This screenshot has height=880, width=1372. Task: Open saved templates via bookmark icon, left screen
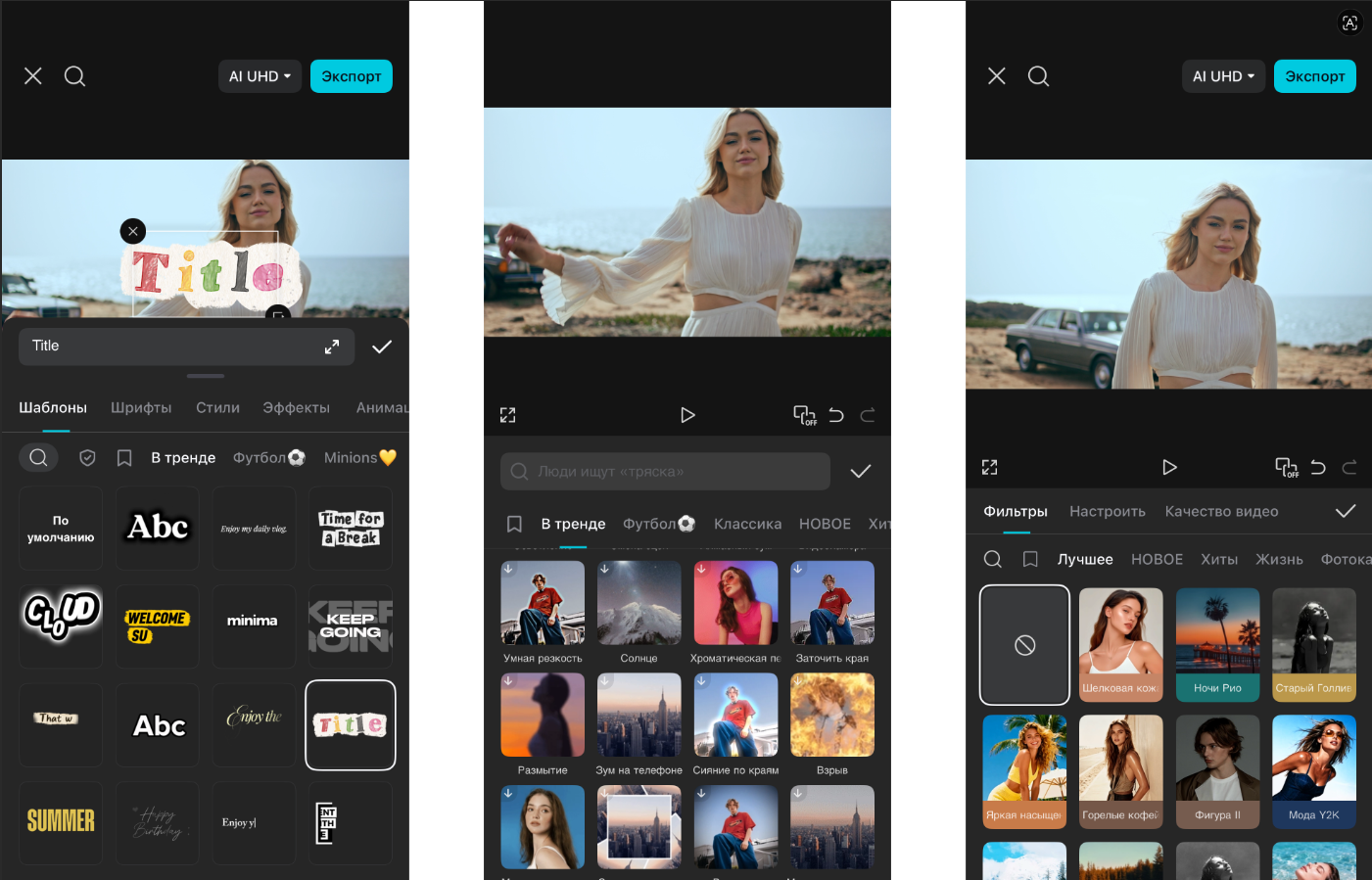point(124,458)
